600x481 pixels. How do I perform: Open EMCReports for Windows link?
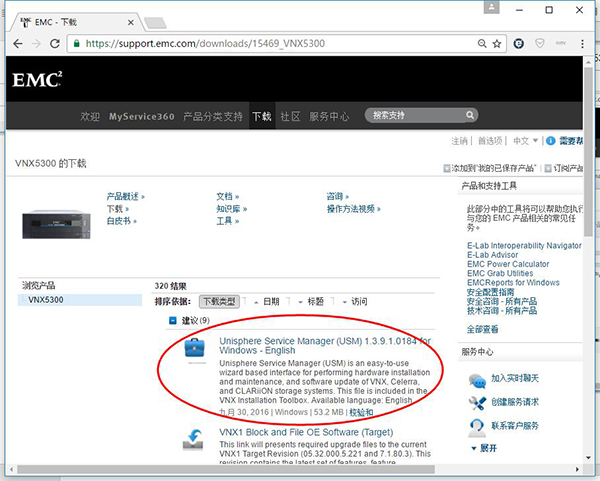pos(513,282)
